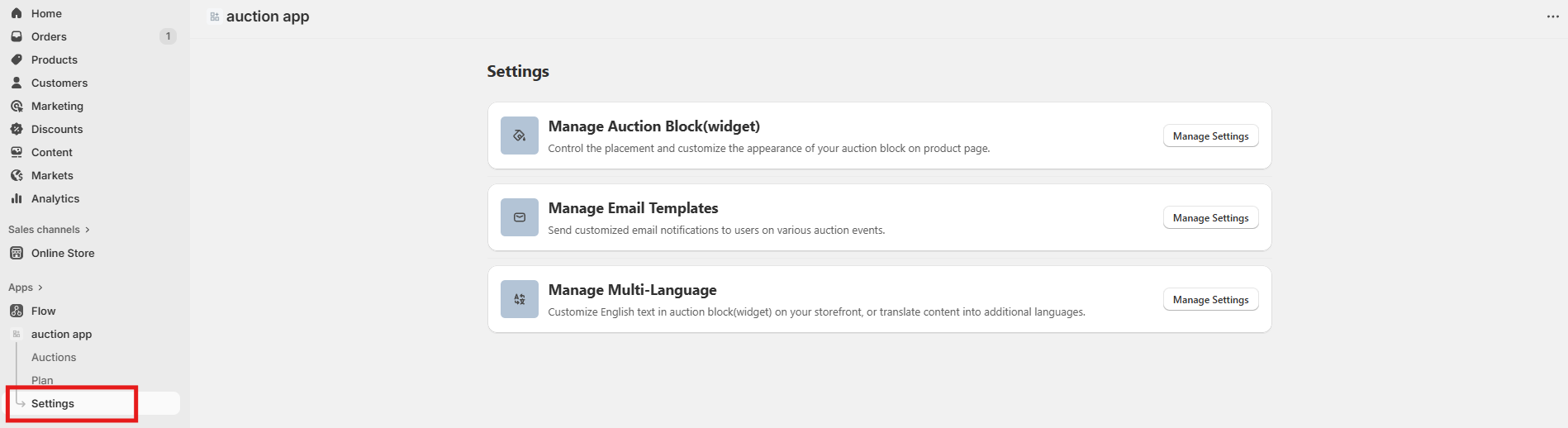1568x428 pixels.
Task: Click the Manage Multi-Language translate icon
Action: [x=520, y=299]
